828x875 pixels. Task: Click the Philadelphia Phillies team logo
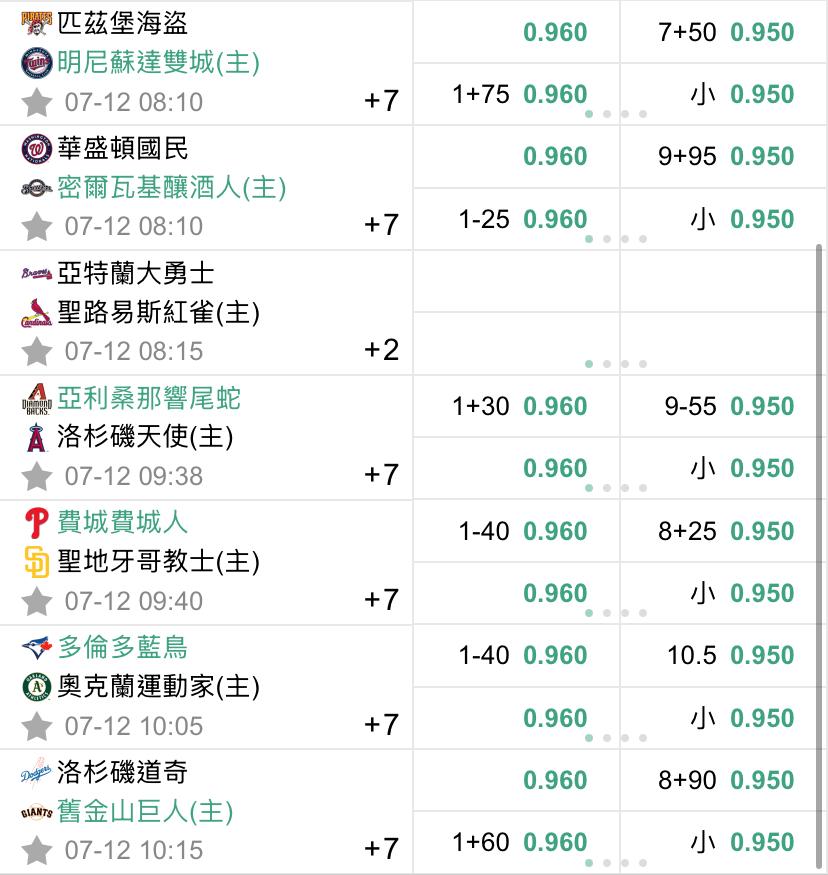(x=36, y=523)
